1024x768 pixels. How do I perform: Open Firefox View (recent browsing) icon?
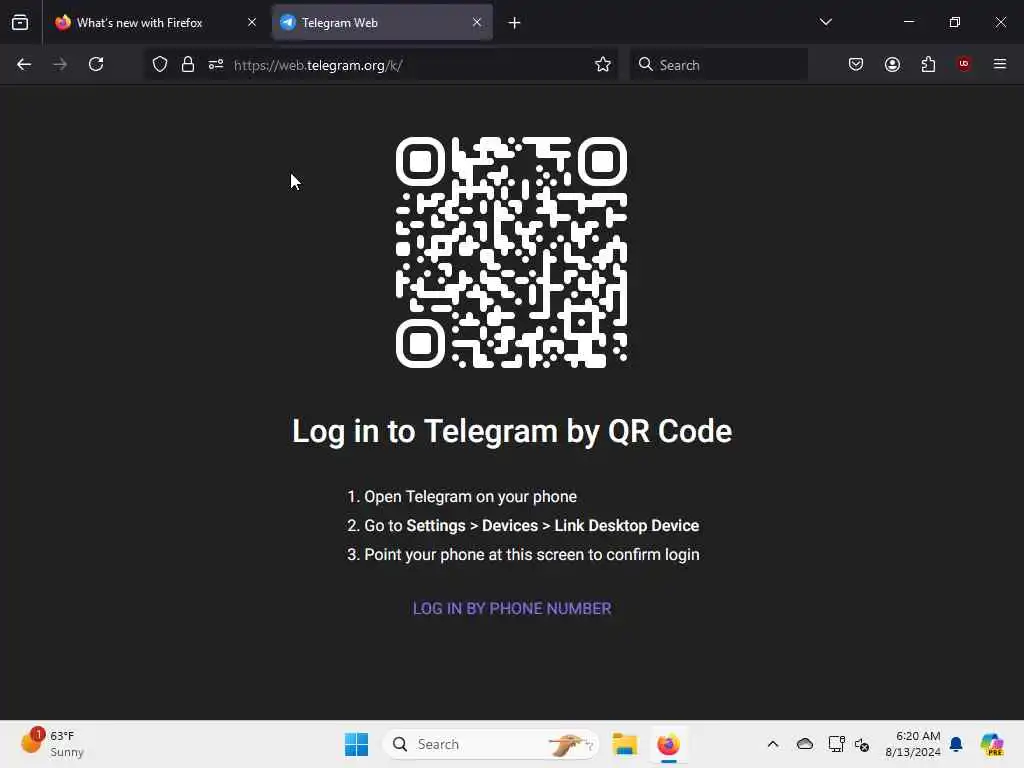coord(20,23)
